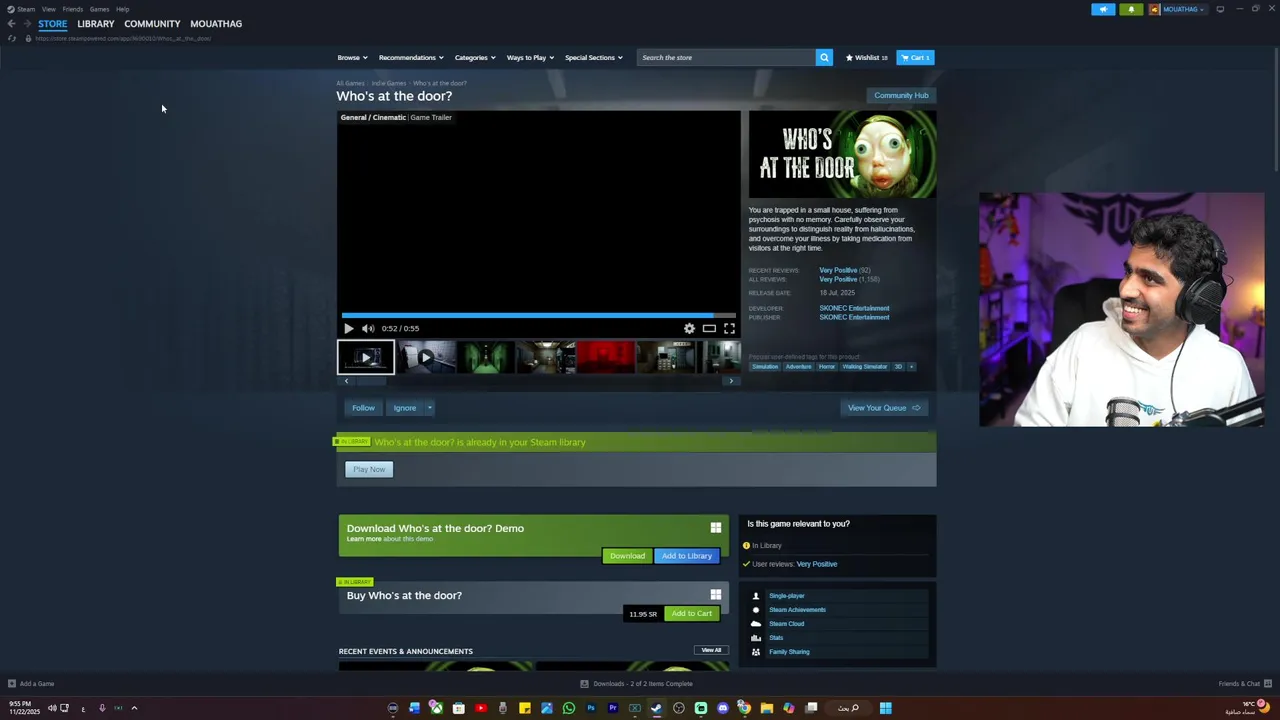
Task: Open WhatsApp from the taskbar
Action: 569,708
